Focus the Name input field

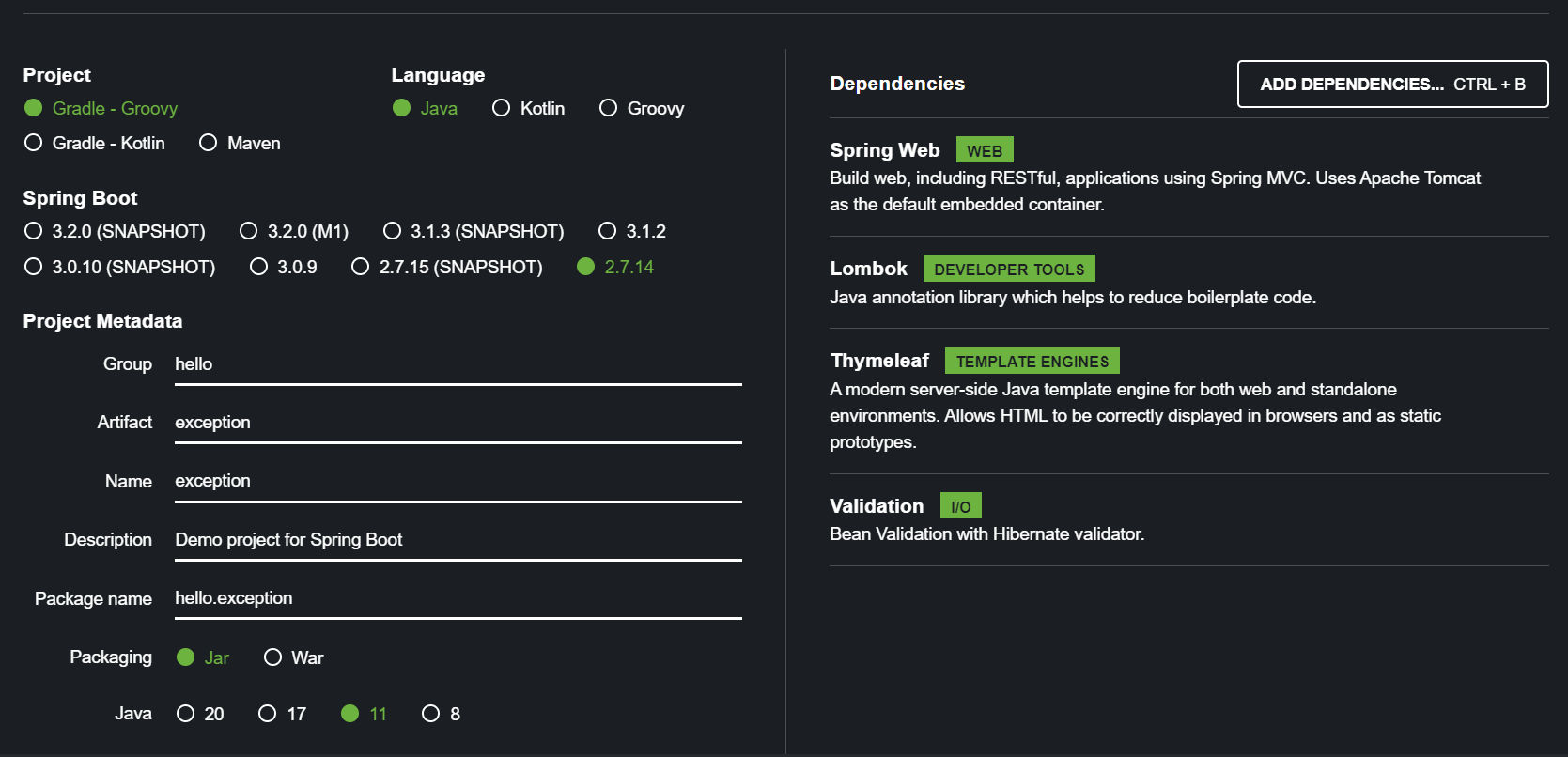point(458,481)
